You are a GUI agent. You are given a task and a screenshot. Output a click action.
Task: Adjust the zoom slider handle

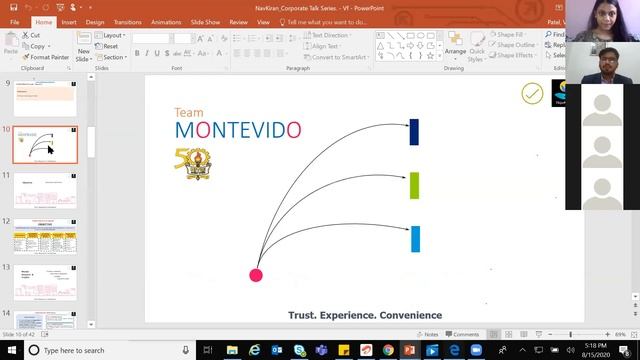pyautogui.click(x=571, y=334)
